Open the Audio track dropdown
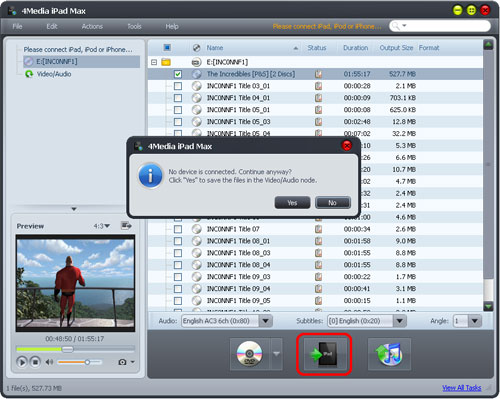The height and width of the screenshot is (399, 500). coord(266,321)
